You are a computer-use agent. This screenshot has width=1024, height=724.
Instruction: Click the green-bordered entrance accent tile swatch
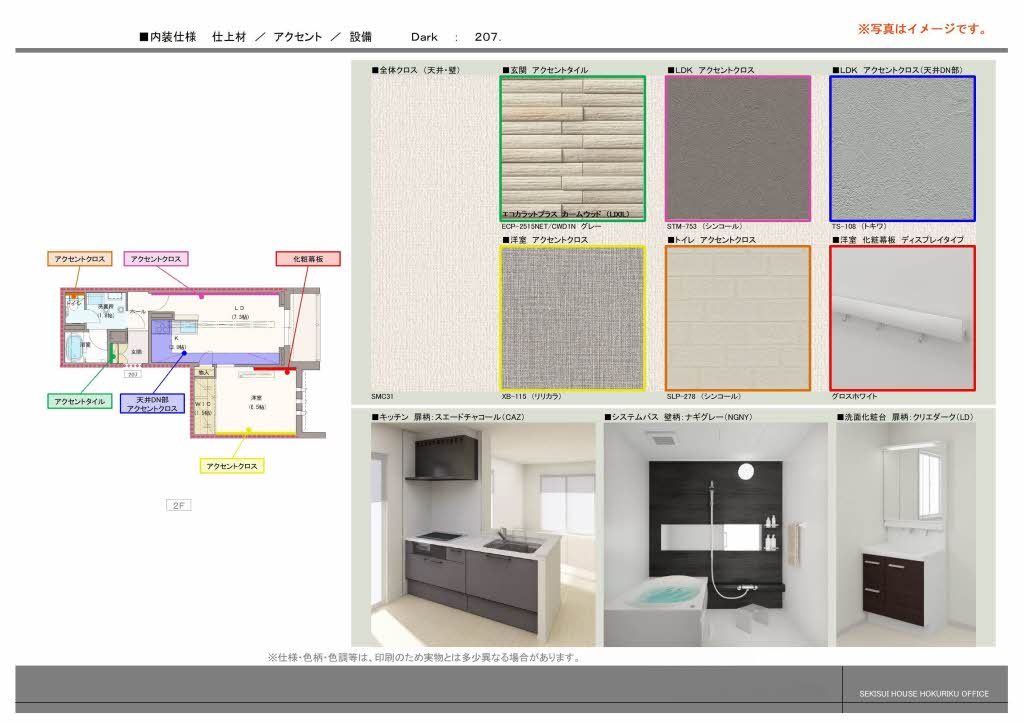[x=573, y=148]
